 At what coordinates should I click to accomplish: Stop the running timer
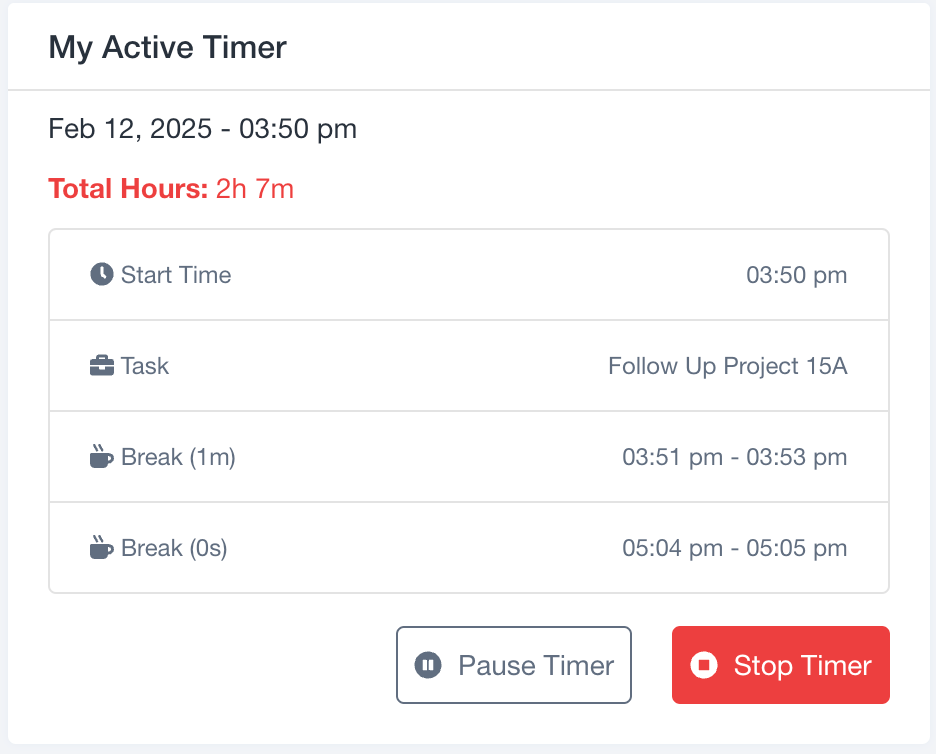pos(781,664)
